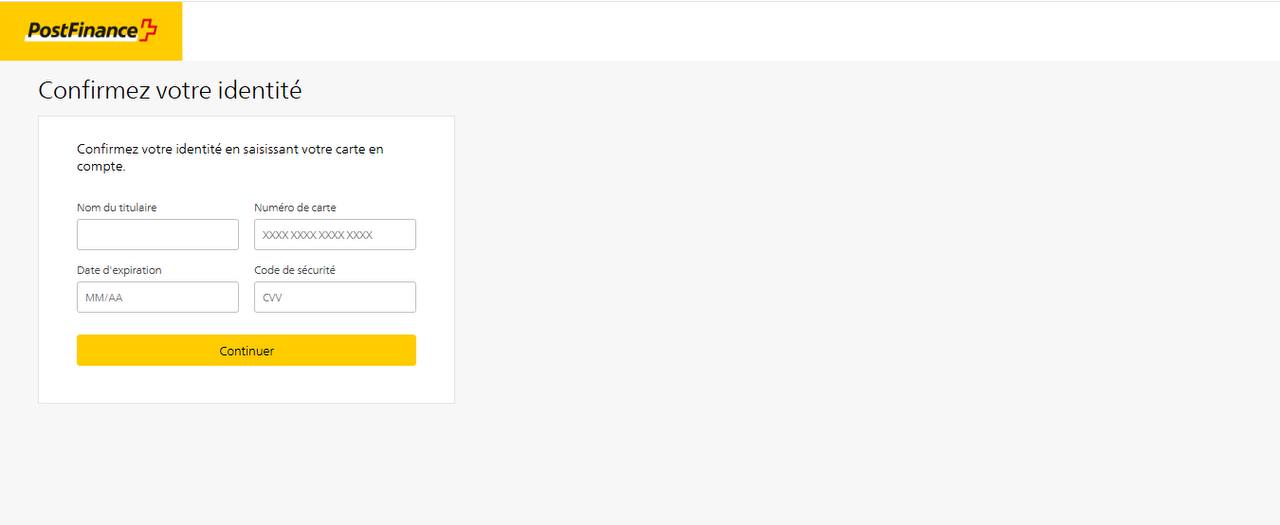Click the red cross symbol beside PostFinance
This screenshot has width=1280, height=525.
tap(148, 31)
